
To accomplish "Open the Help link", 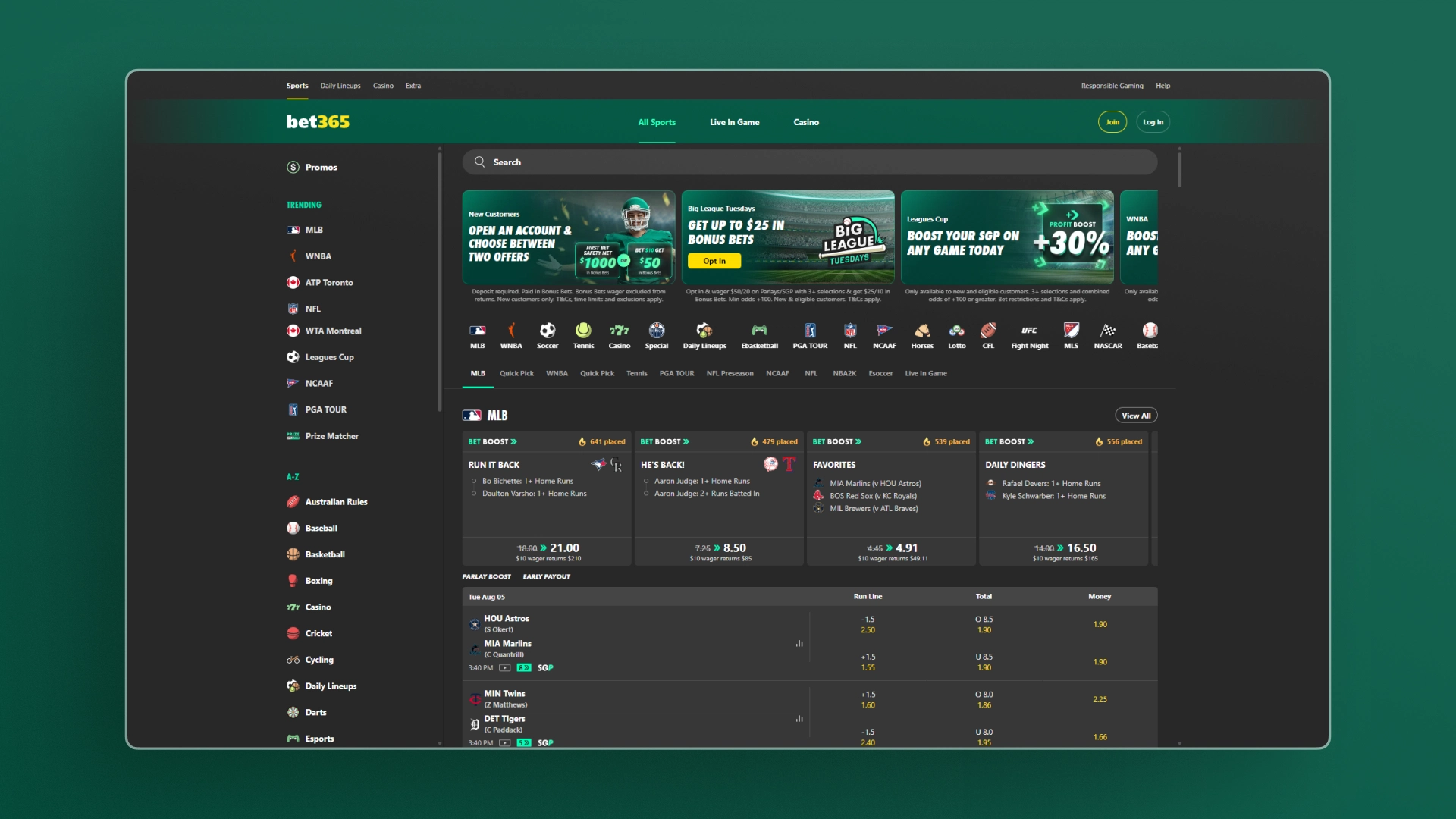I will tap(1163, 86).
